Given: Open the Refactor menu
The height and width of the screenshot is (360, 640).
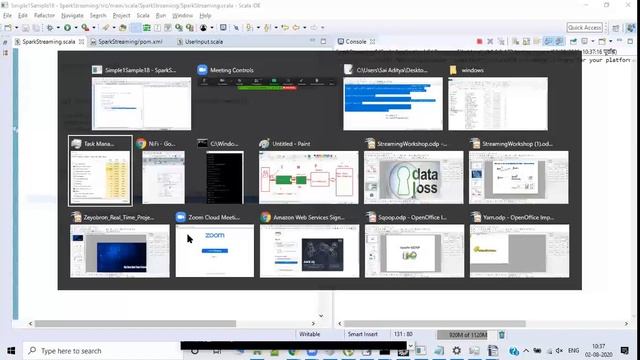Looking at the screenshot, I should pos(44,16).
